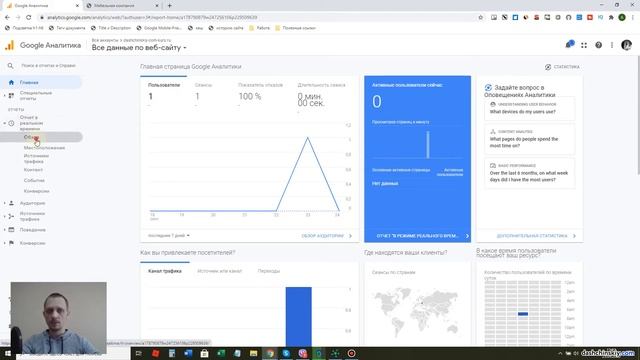Screen dimensions: 640x360
Task: Open the Windows Start button
Action: click(x=7, y=353)
